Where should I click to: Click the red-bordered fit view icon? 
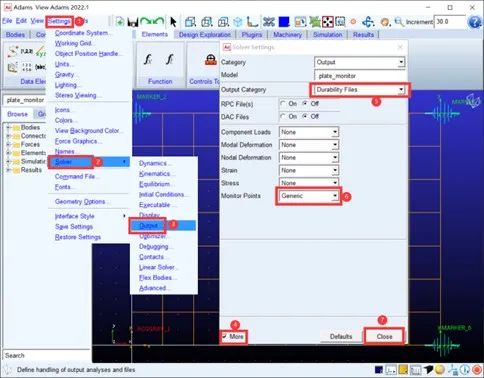point(328,22)
